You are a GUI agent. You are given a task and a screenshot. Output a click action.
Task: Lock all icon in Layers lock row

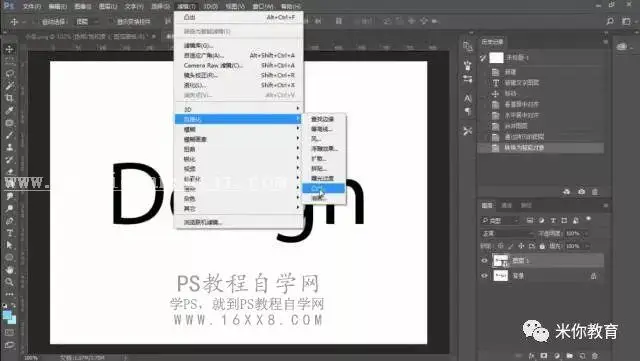pyautogui.click(x=542, y=246)
